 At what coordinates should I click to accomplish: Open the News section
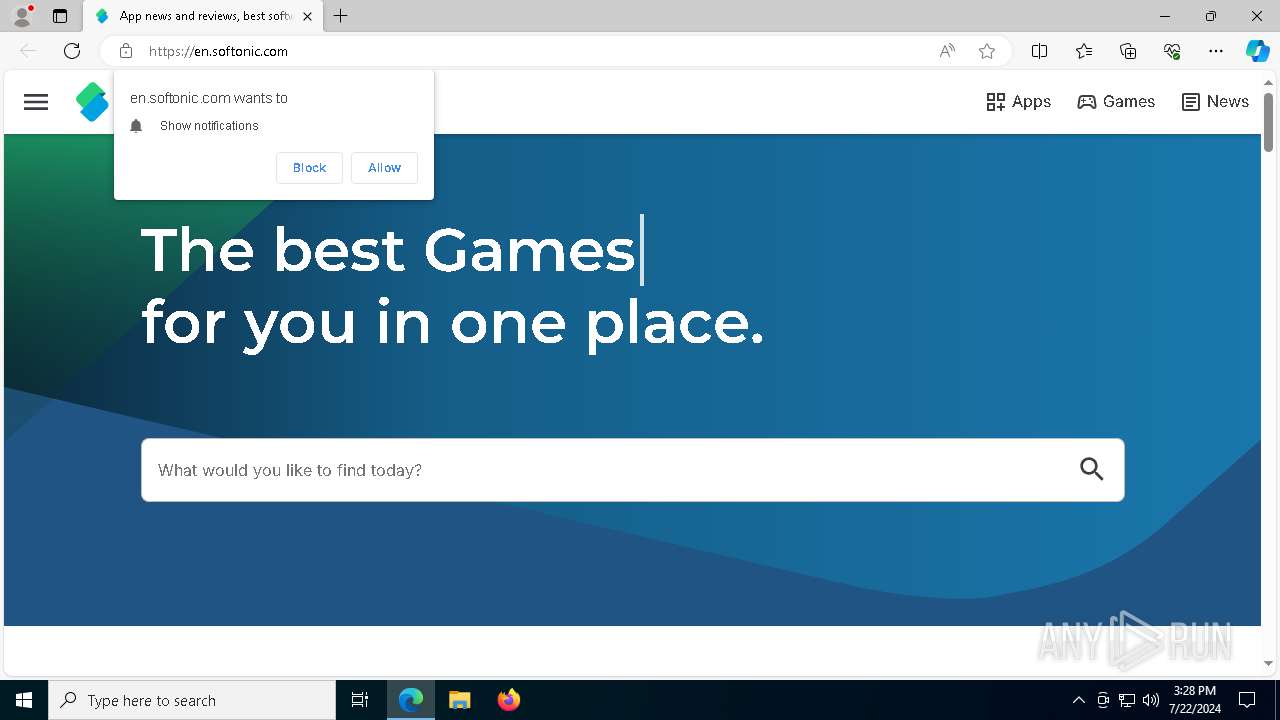[1215, 102]
